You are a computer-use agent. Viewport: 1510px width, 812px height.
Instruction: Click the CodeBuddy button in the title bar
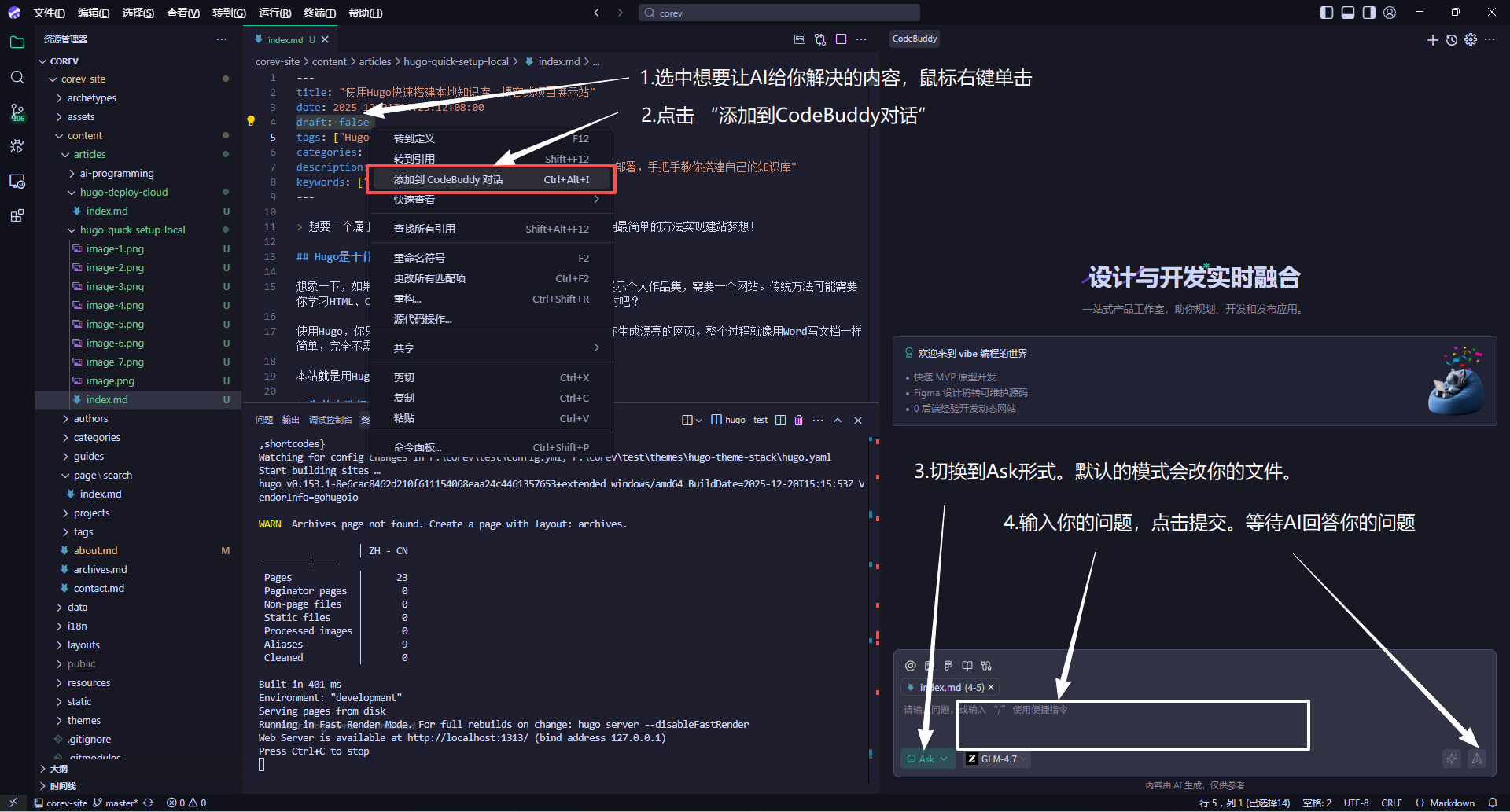[914, 39]
